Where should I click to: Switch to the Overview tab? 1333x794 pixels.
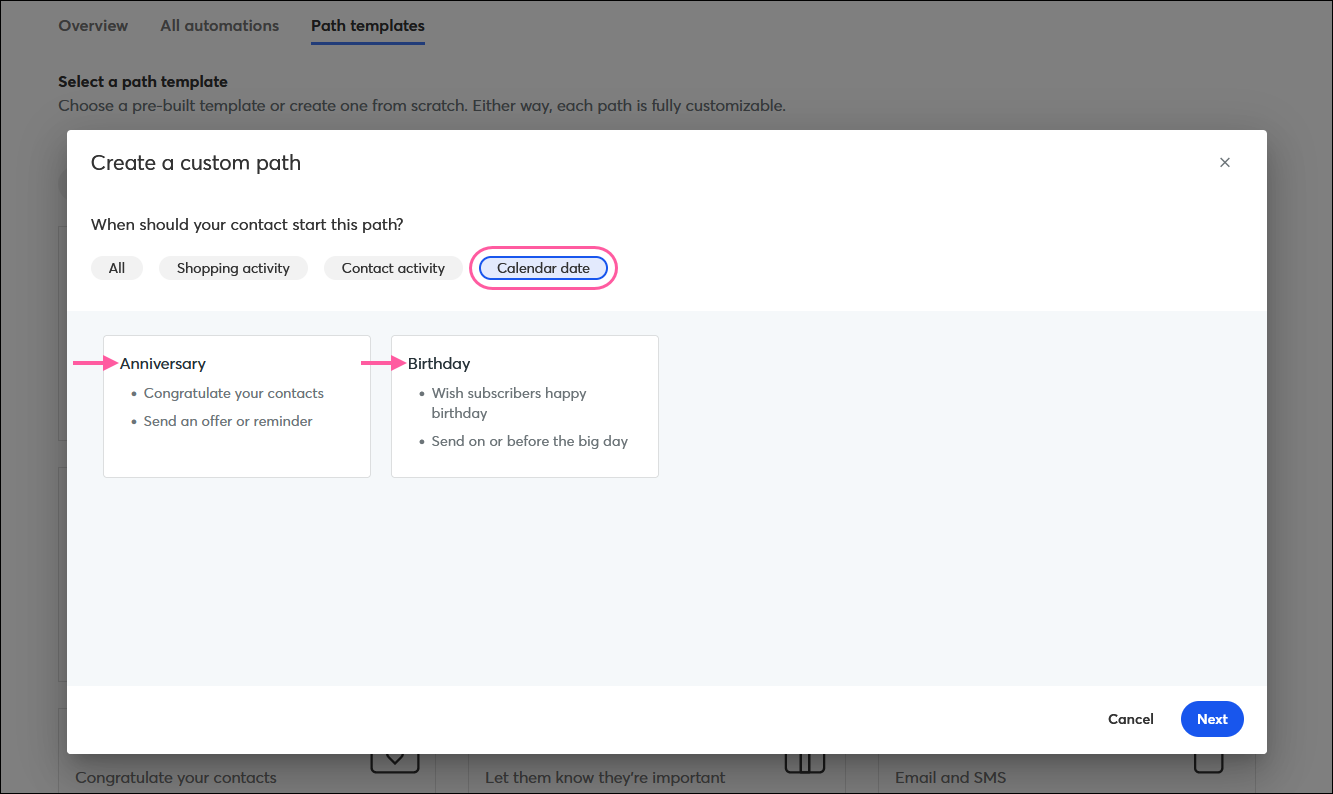(93, 26)
